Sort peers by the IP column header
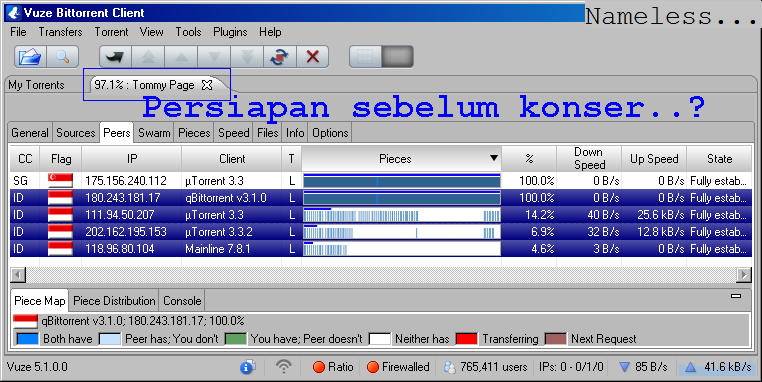The image size is (762, 382). (x=132, y=159)
